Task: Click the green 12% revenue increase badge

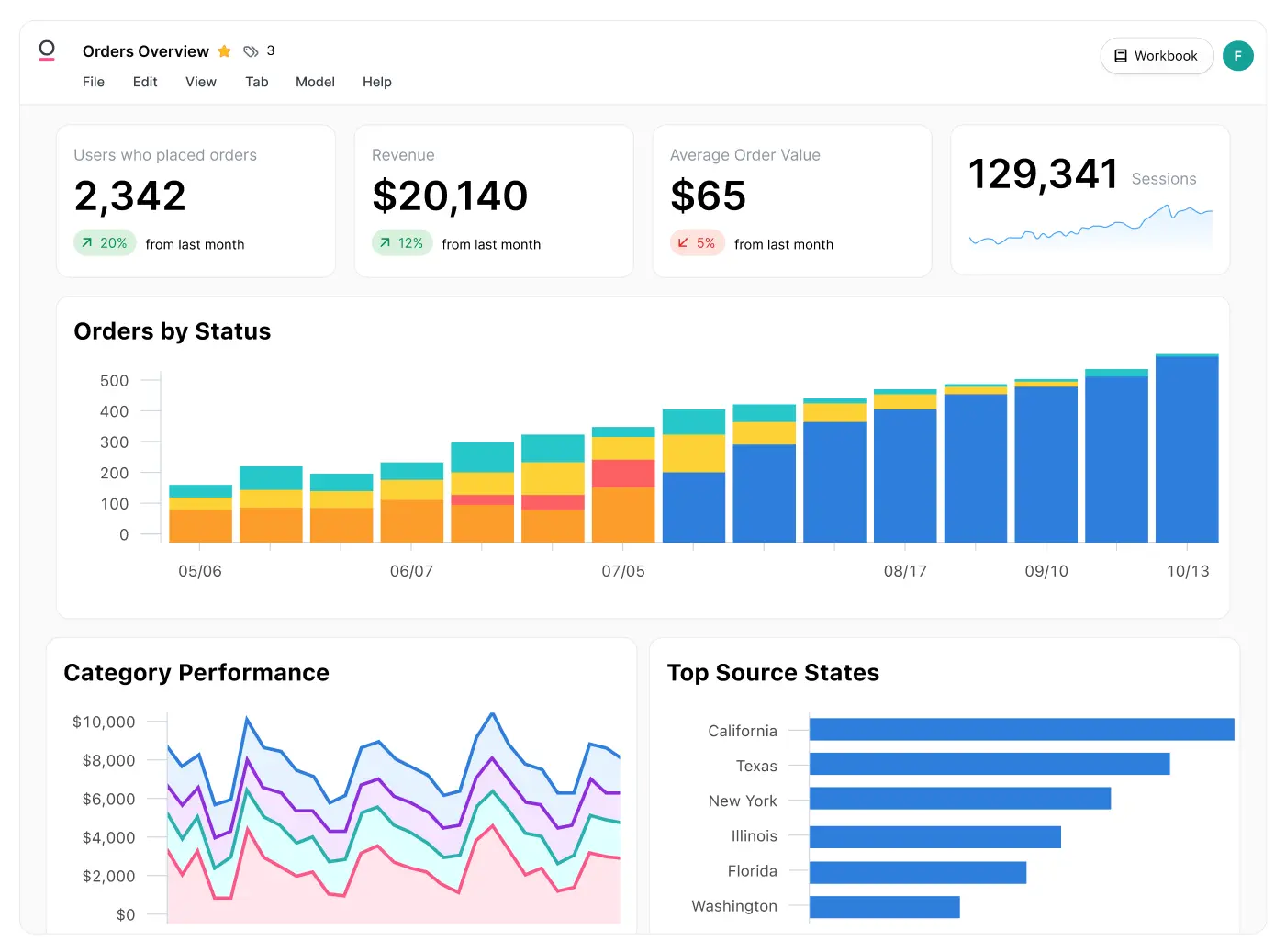Action: [x=402, y=243]
